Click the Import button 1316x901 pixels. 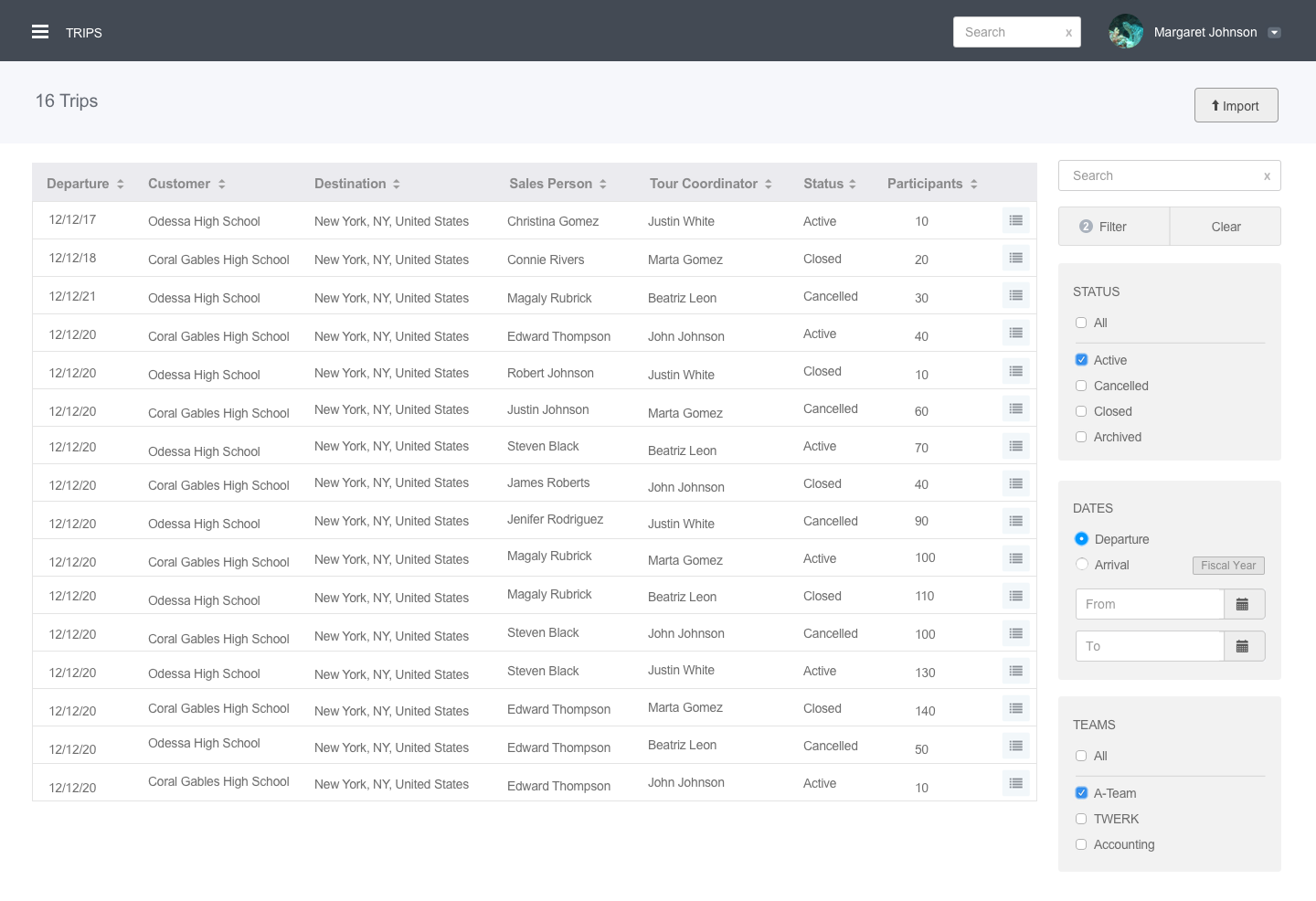(1236, 105)
